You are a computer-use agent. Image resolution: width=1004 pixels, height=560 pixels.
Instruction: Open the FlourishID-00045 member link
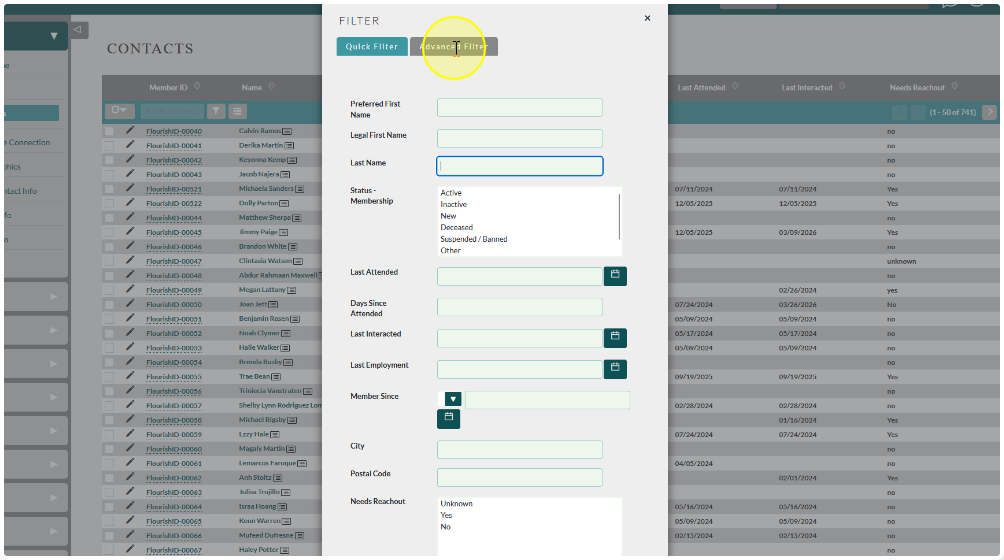pyautogui.click(x=174, y=232)
